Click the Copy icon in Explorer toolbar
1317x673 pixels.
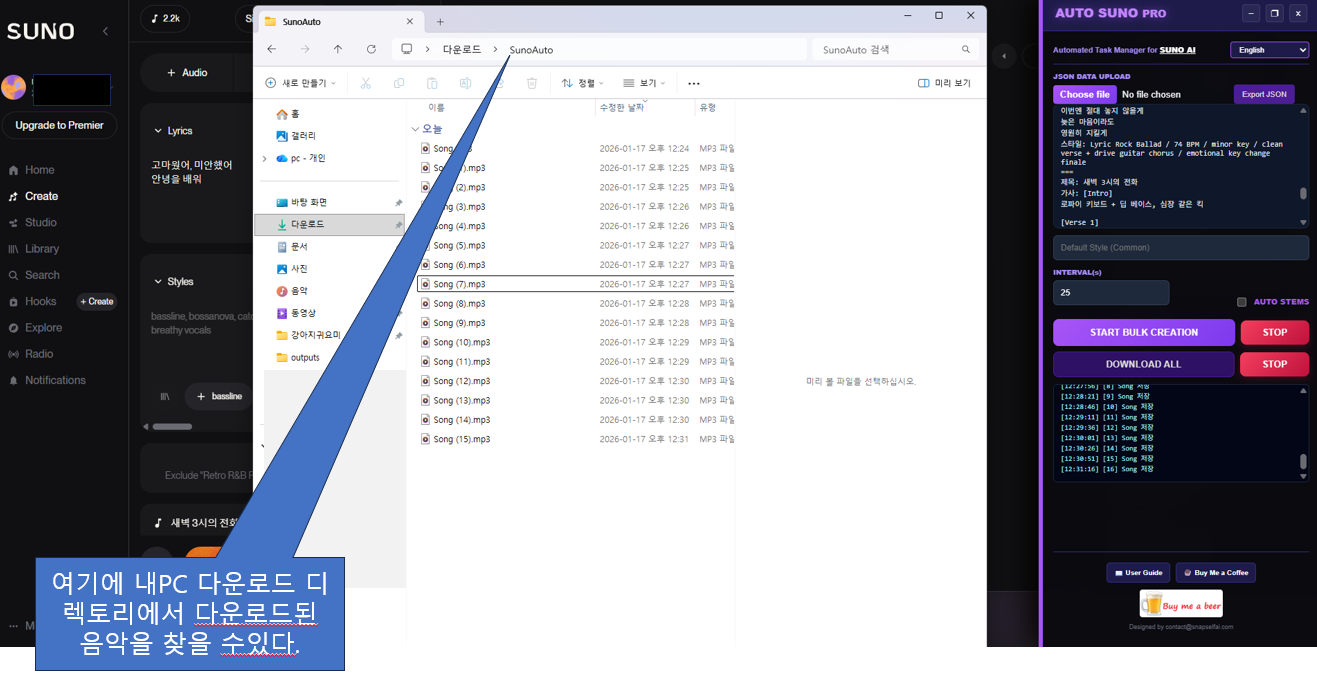point(399,83)
